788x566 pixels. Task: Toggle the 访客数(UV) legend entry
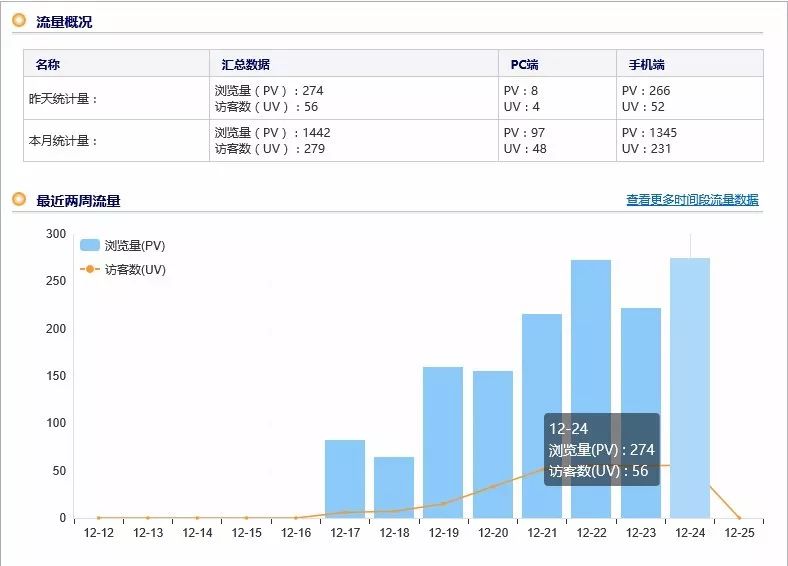pyautogui.click(x=123, y=269)
